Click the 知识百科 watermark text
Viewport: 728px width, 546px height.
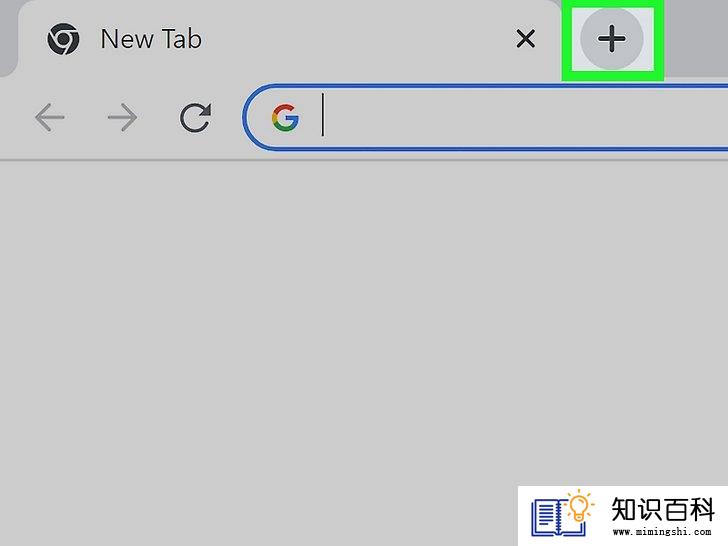[663, 509]
